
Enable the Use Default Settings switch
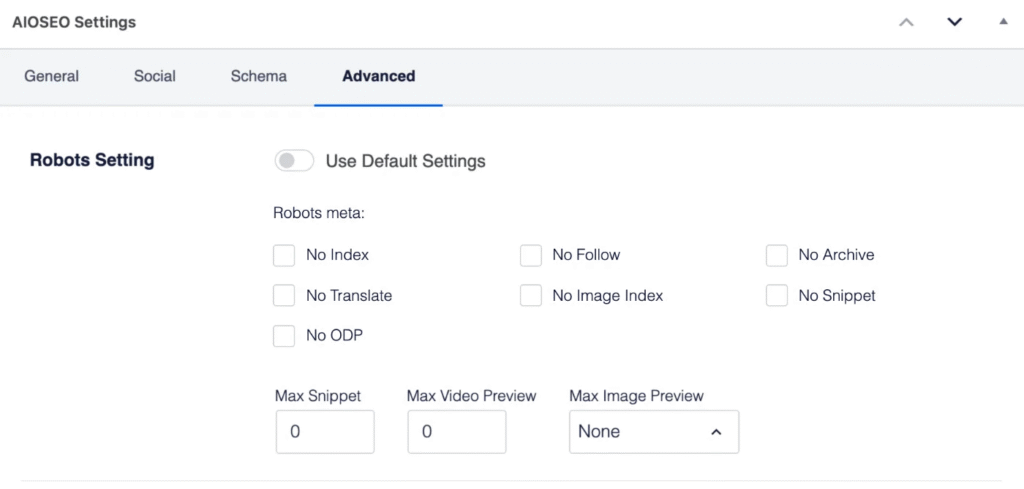click(294, 161)
